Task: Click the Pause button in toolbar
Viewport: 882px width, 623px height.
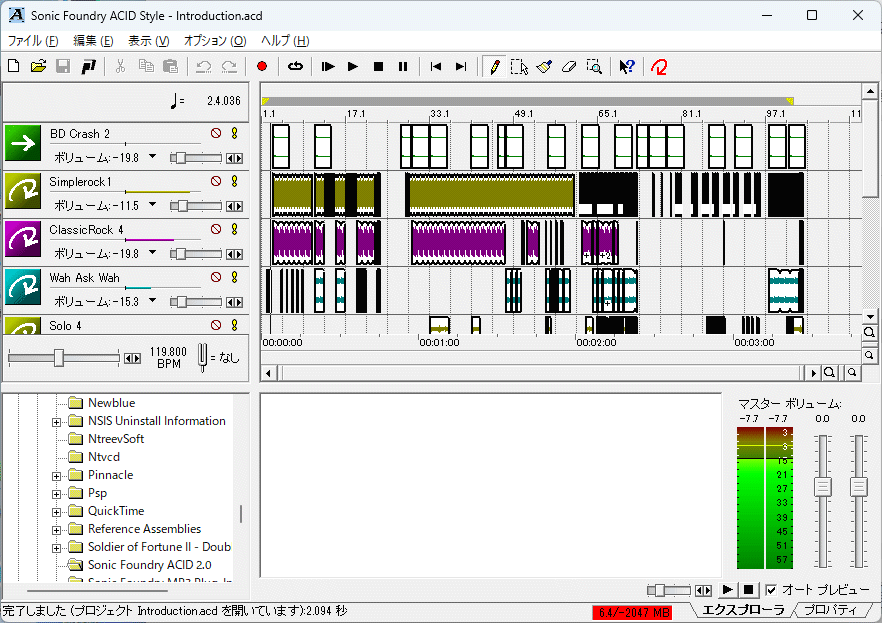Action: [x=403, y=66]
